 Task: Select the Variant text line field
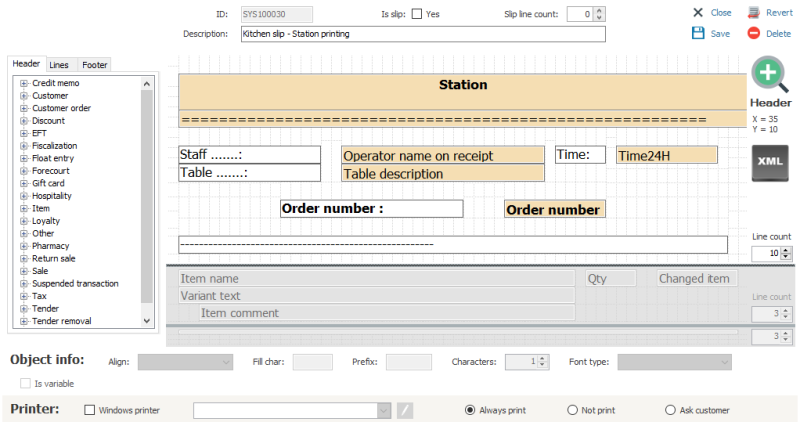377,295
